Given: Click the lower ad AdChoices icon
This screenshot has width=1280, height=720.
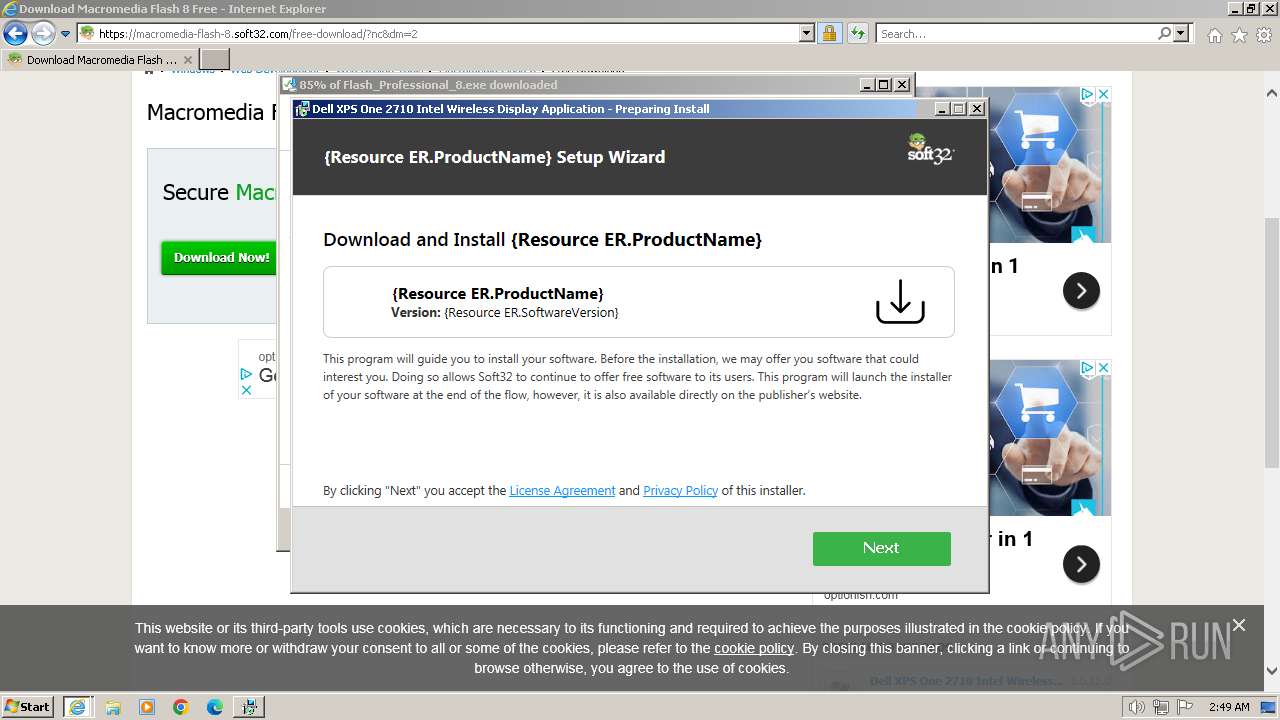Looking at the screenshot, I should [x=1087, y=368].
